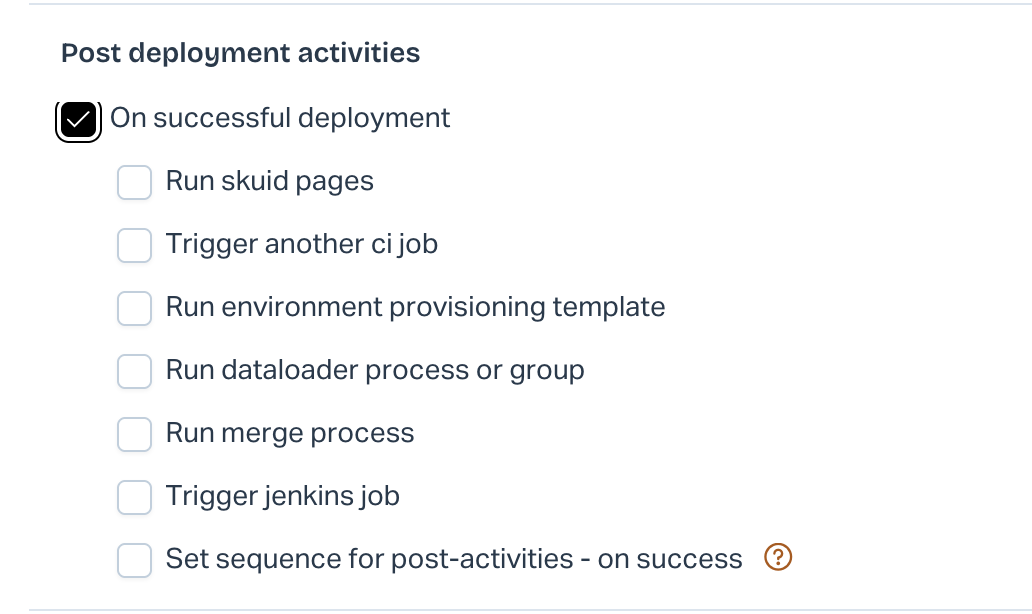Click the "Trigger jenkins job" label text
This screenshot has height=614, width=1032.
click(x=282, y=495)
